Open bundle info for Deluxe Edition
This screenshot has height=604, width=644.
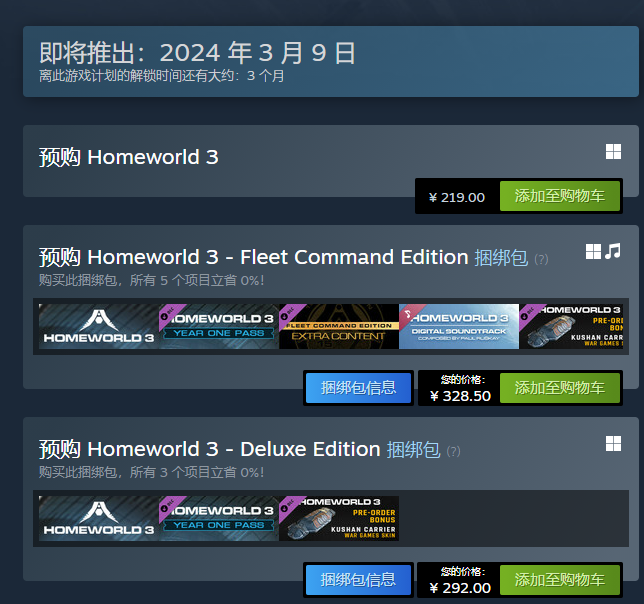(358, 580)
